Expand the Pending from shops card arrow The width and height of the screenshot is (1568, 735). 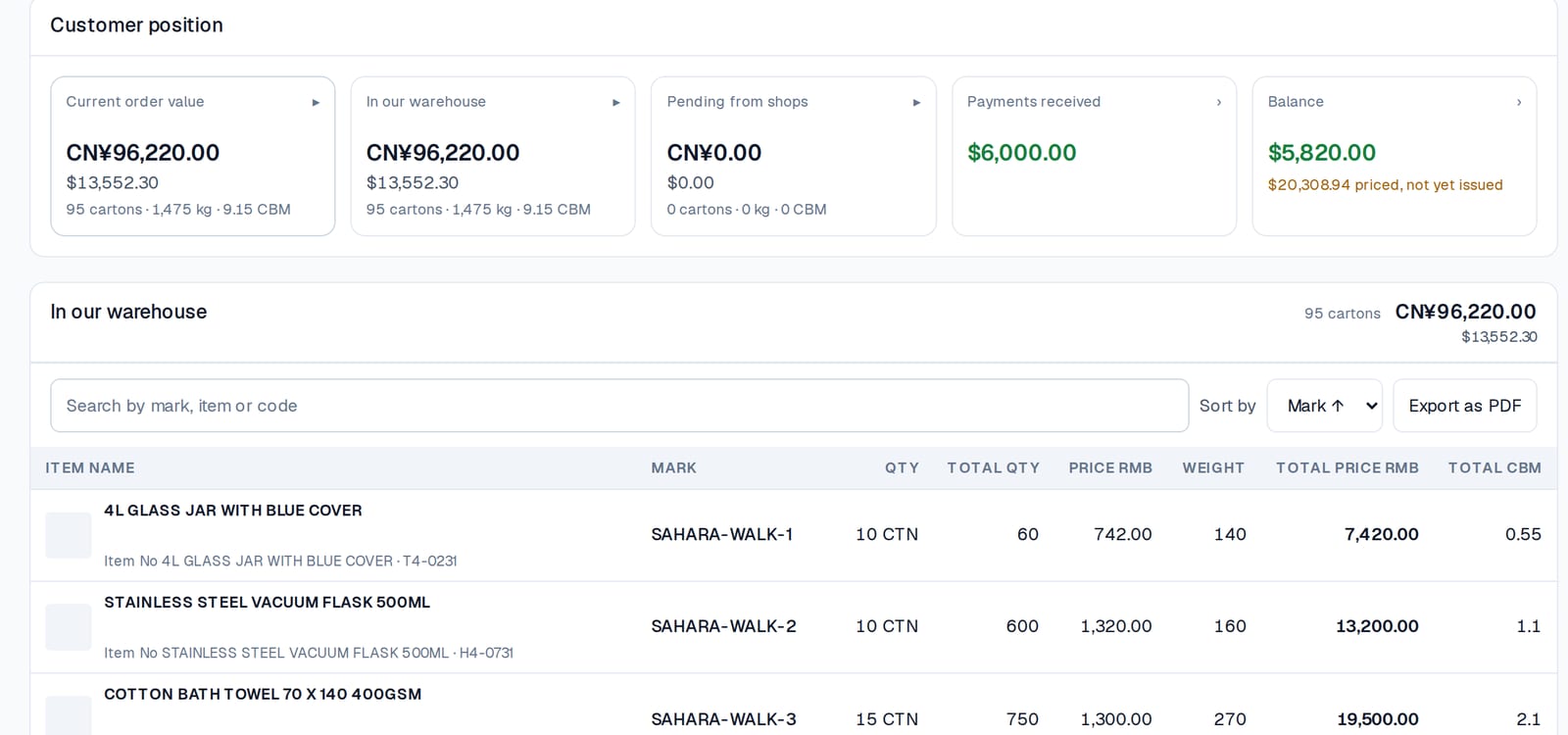click(916, 102)
